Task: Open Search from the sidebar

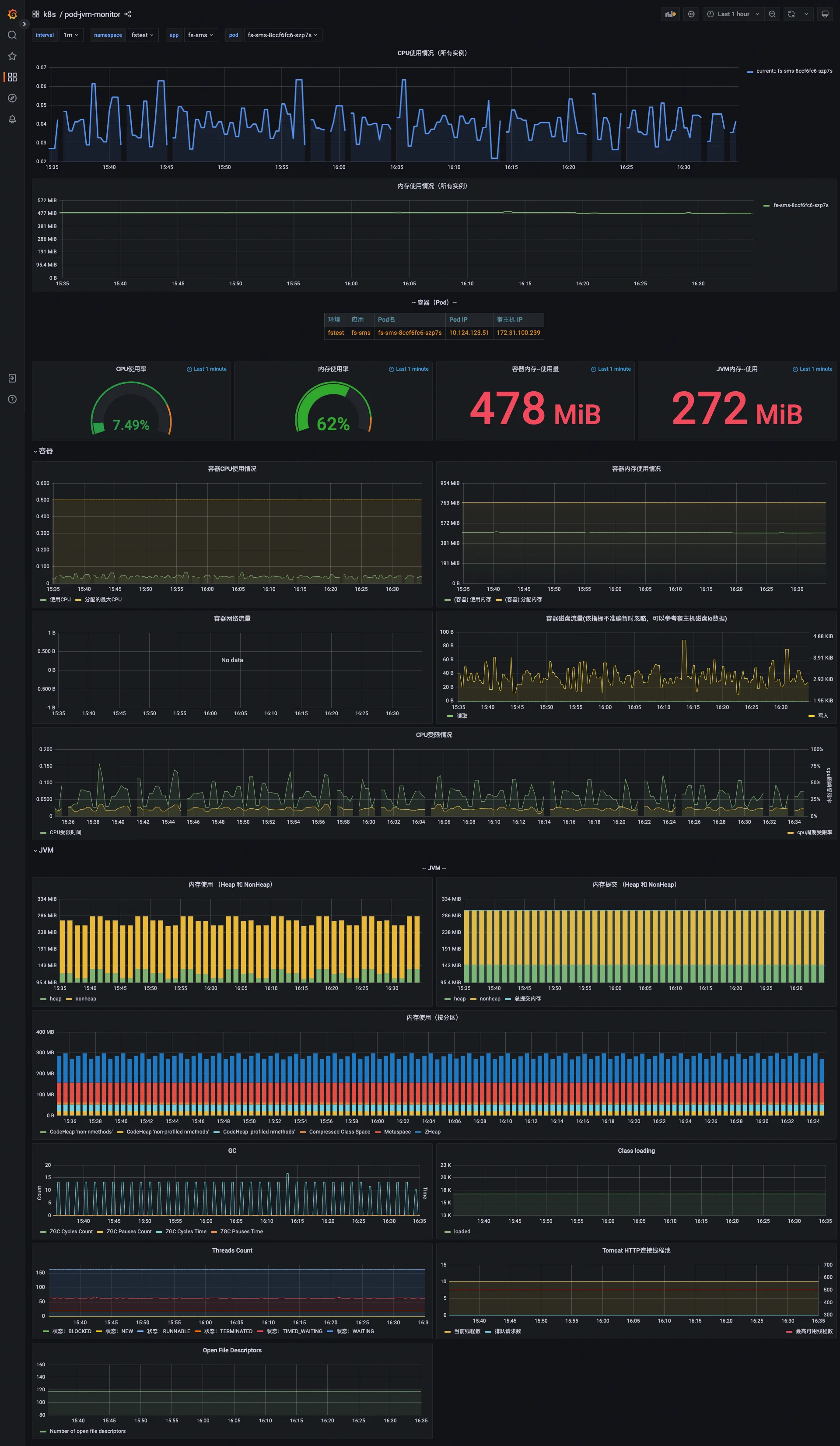Action: [x=12, y=35]
